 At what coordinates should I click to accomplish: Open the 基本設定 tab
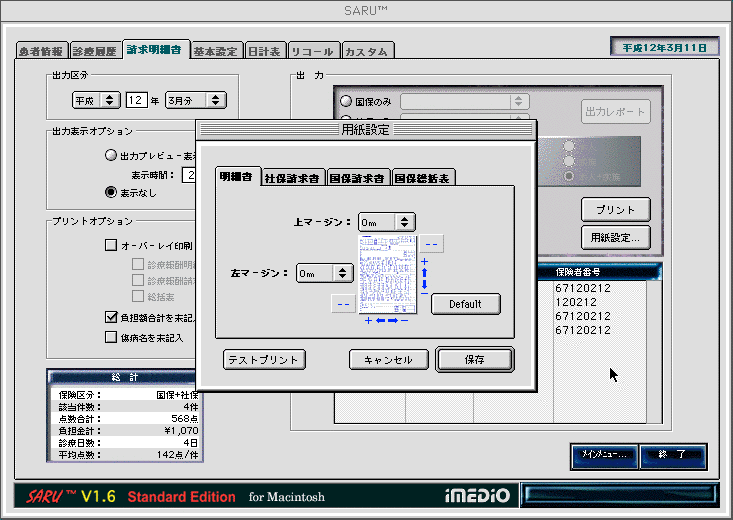[216, 51]
